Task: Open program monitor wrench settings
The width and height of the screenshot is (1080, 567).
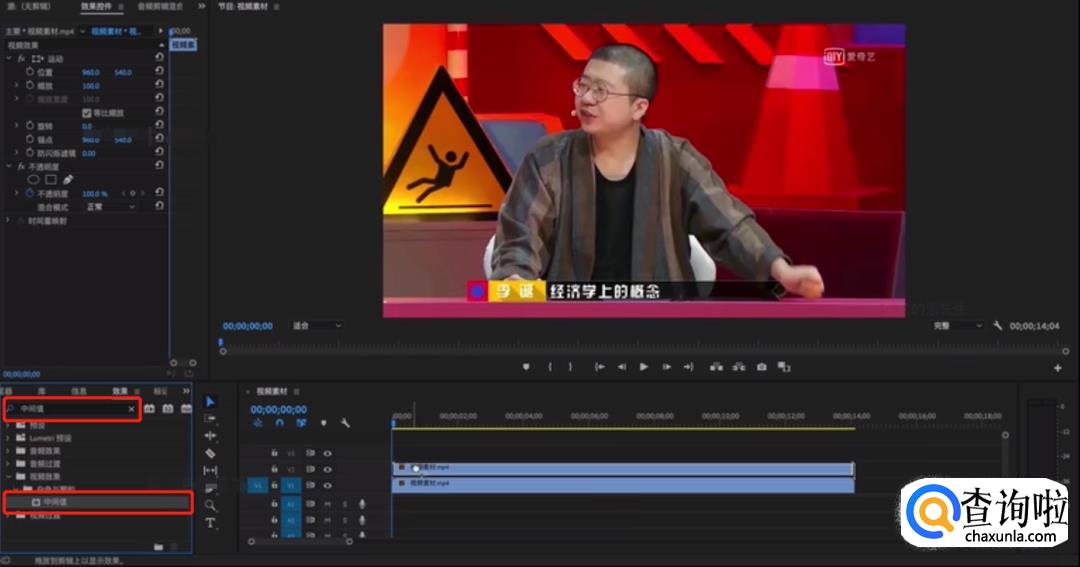Action: 997,326
